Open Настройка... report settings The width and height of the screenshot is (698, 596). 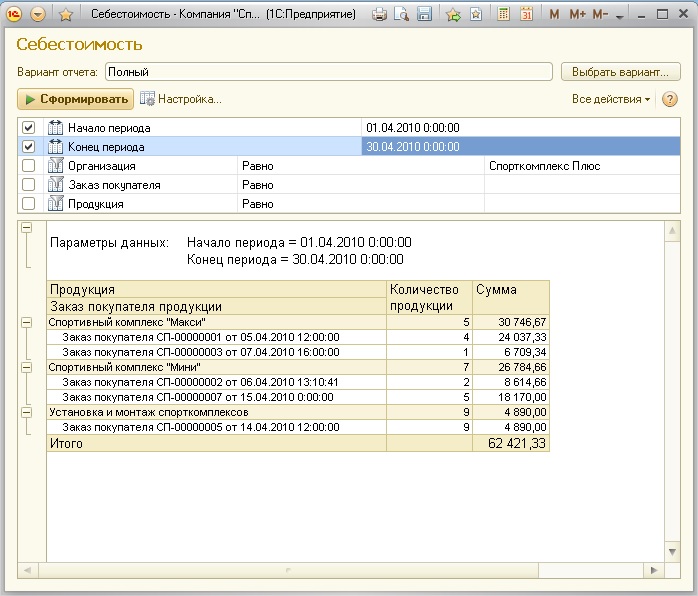coord(181,99)
